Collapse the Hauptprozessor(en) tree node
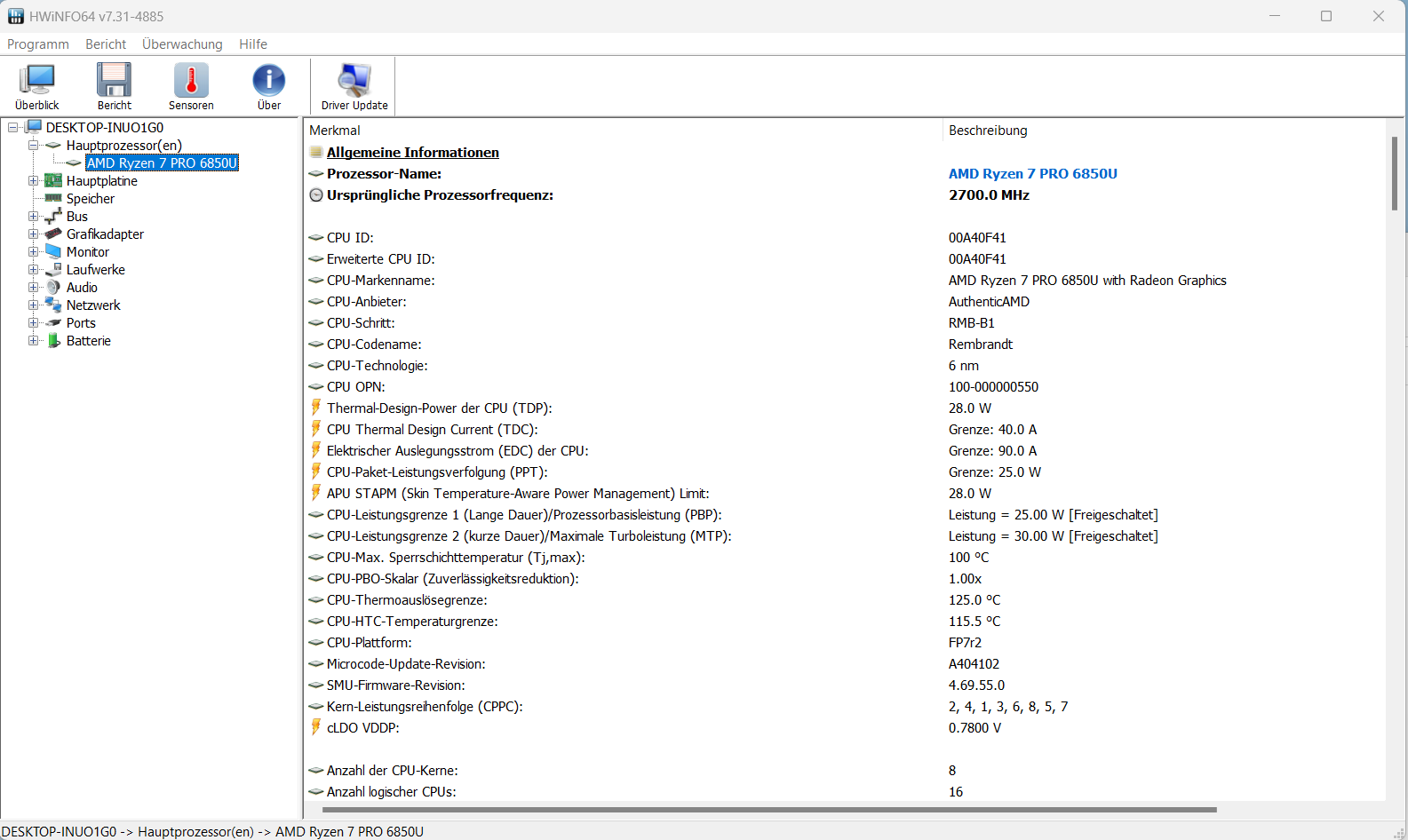This screenshot has width=1408, height=840. click(x=33, y=146)
